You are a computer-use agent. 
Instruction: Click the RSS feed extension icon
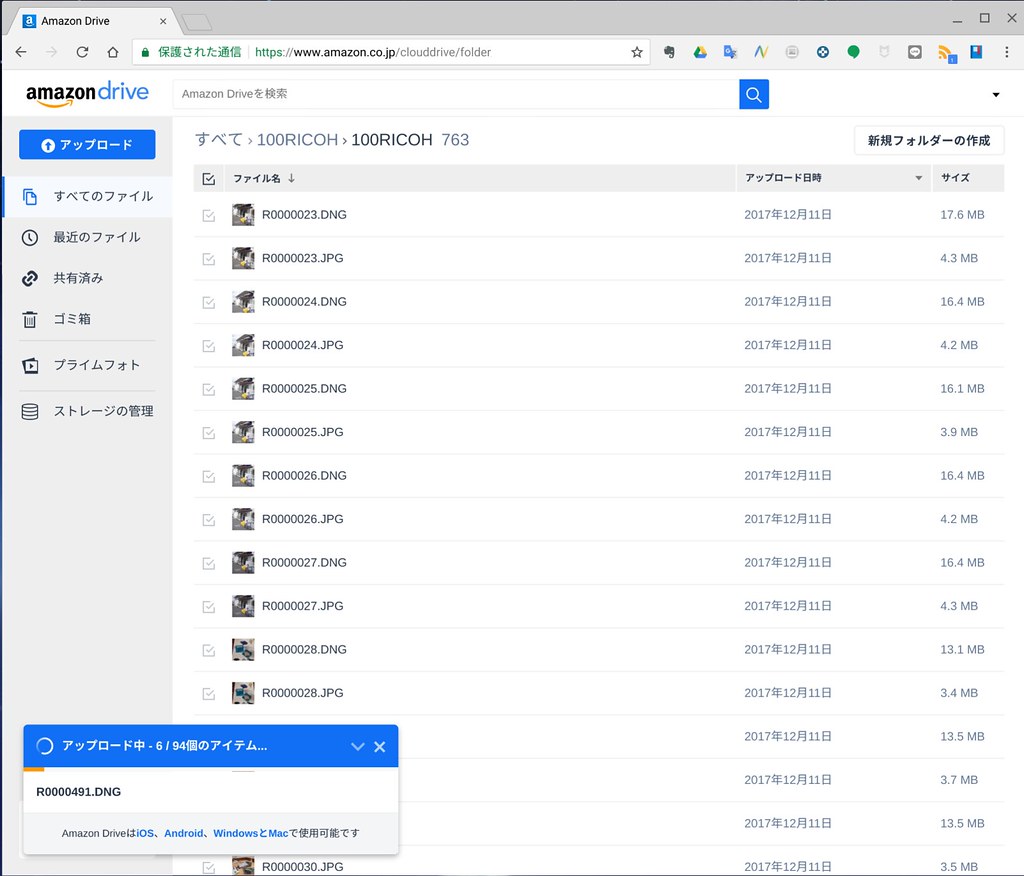pos(945,53)
